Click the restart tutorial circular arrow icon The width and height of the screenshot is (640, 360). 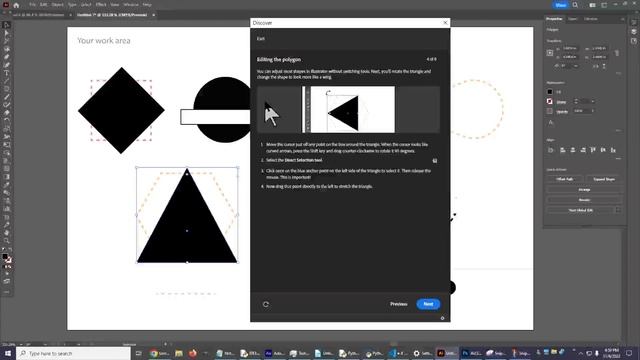tap(266, 304)
